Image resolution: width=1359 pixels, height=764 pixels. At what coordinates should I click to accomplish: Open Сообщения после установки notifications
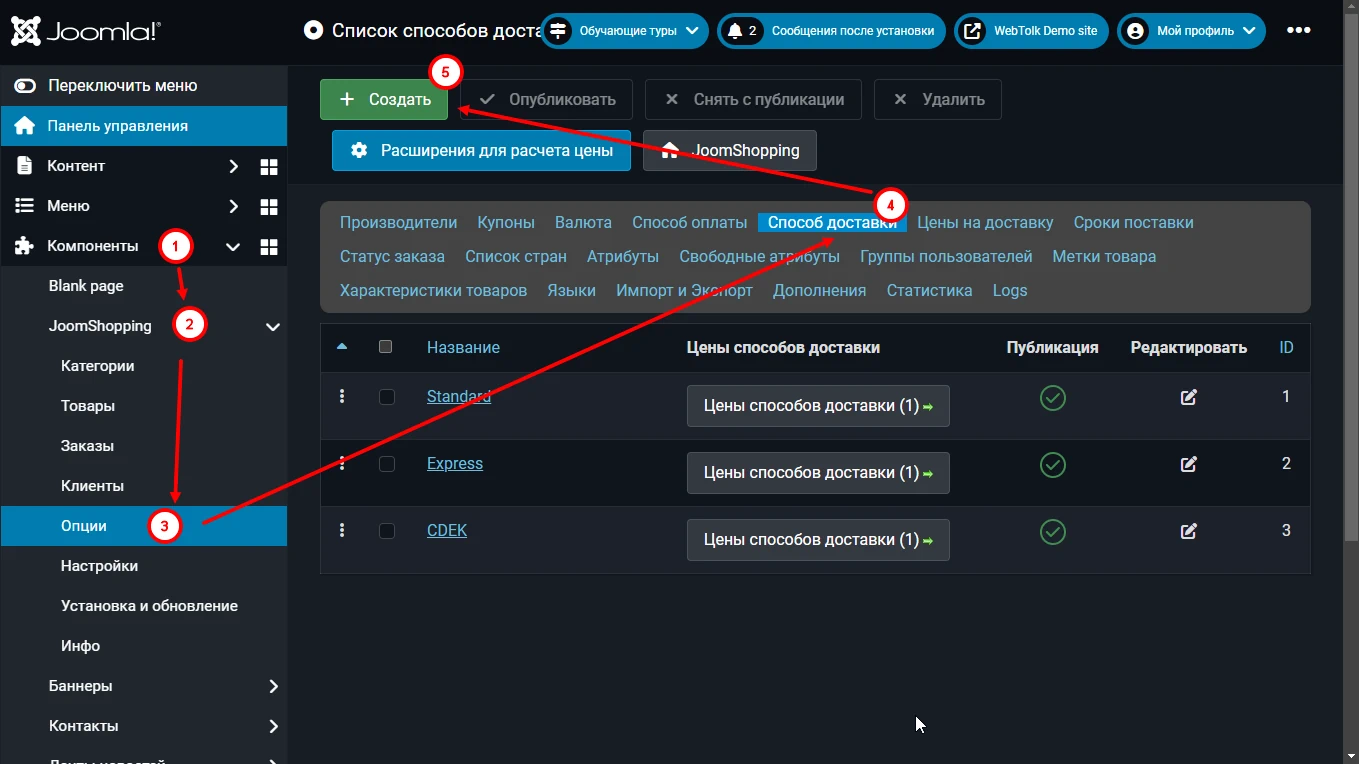(x=832, y=31)
